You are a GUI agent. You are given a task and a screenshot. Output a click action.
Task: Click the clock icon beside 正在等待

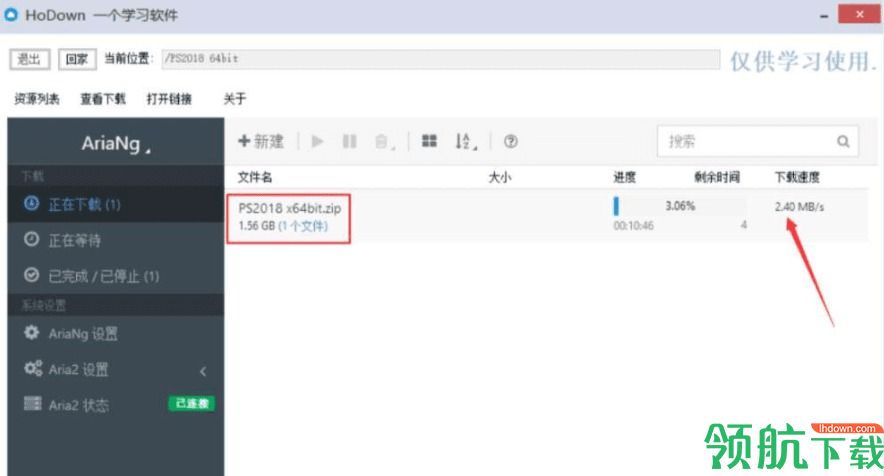(x=32, y=239)
